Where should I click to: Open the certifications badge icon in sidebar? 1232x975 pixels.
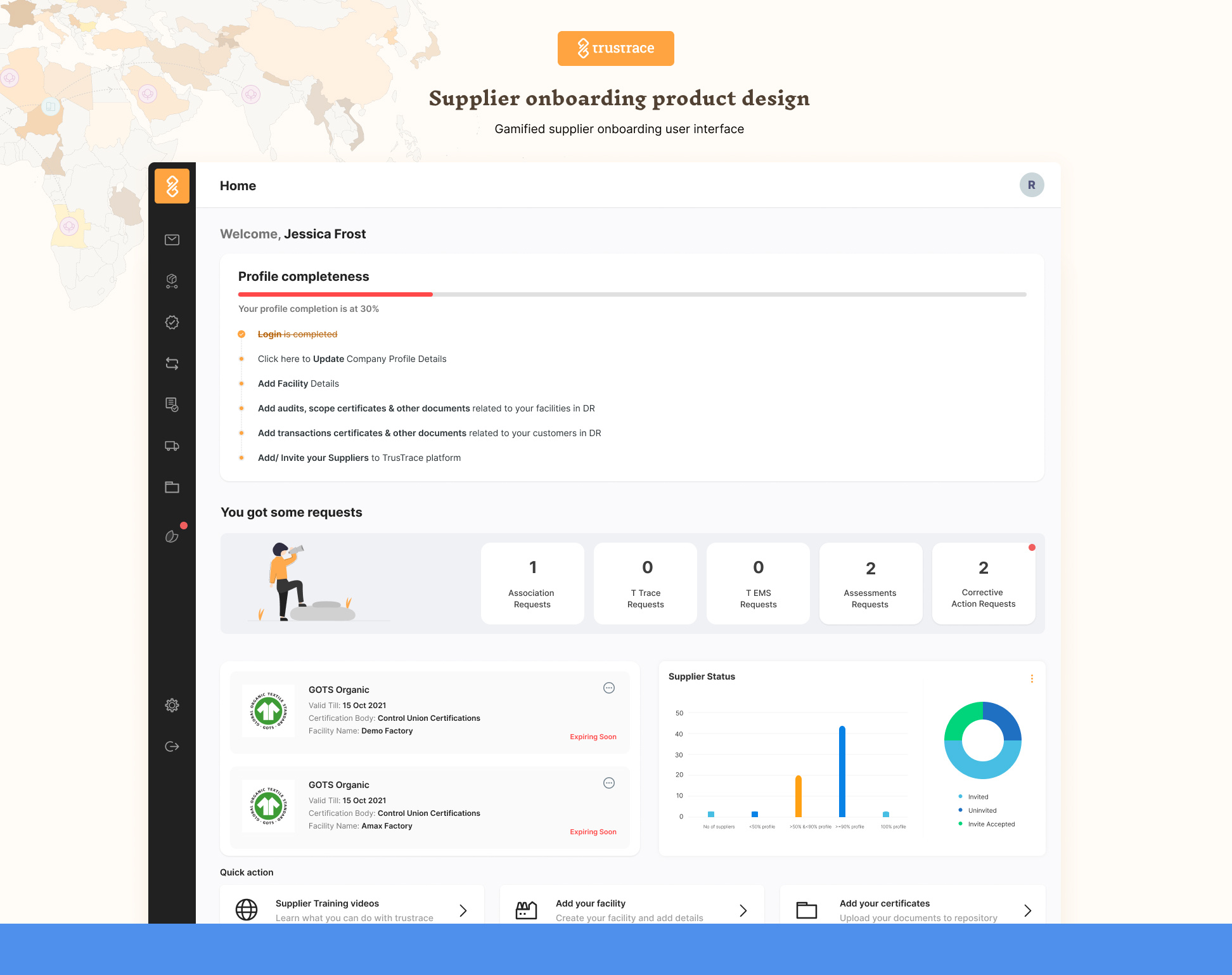172,322
